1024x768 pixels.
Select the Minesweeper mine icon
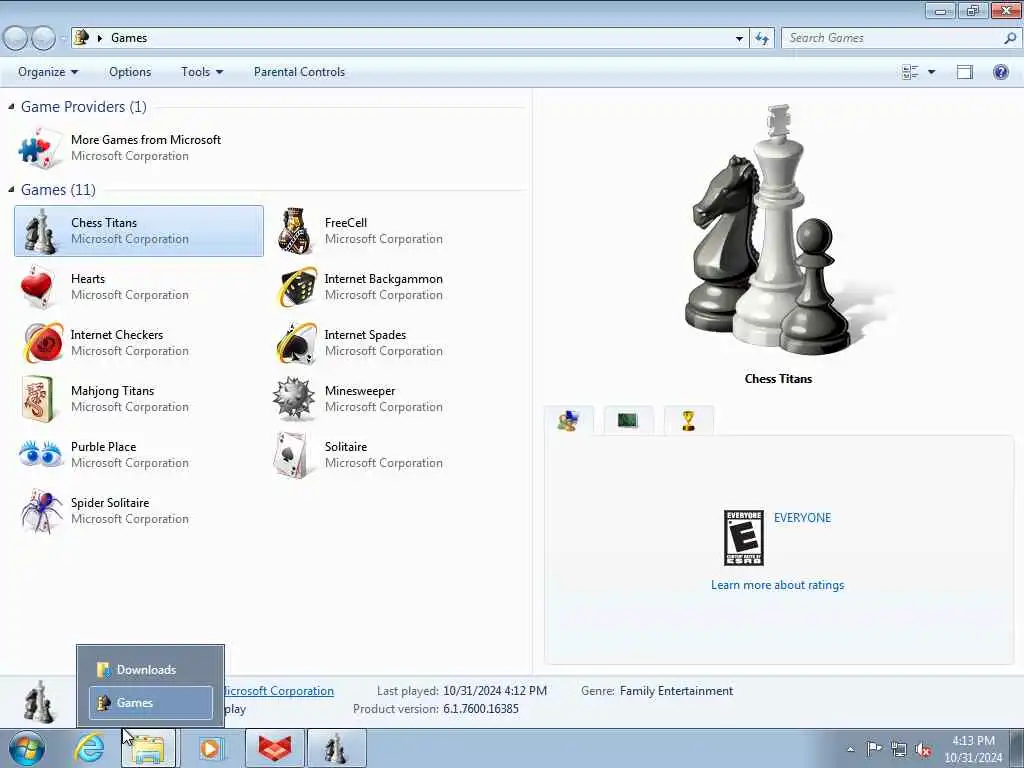[293, 398]
